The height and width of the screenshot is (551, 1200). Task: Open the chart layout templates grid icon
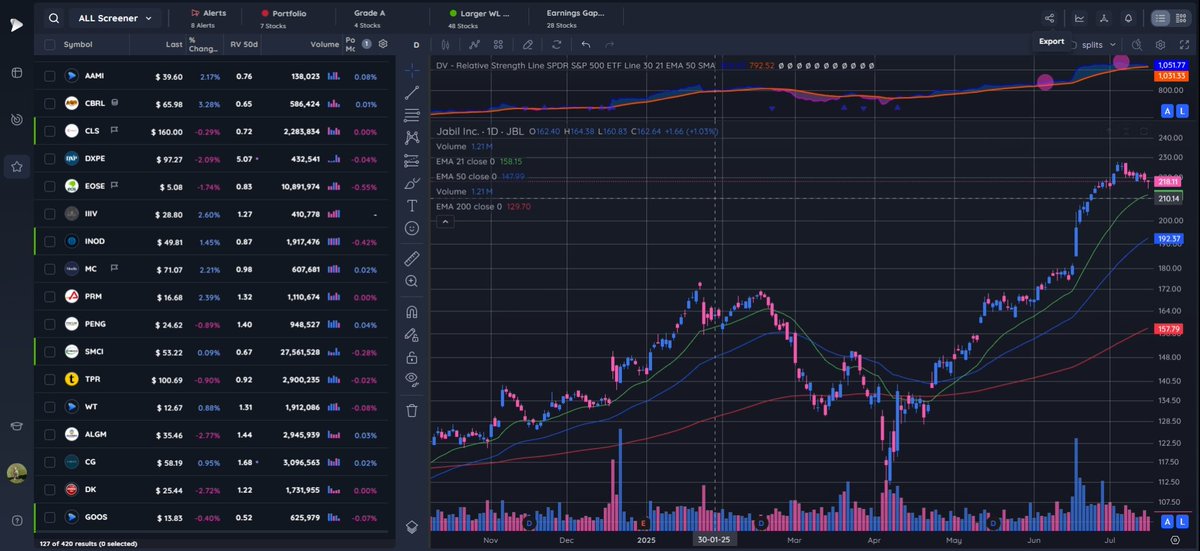click(x=498, y=45)
